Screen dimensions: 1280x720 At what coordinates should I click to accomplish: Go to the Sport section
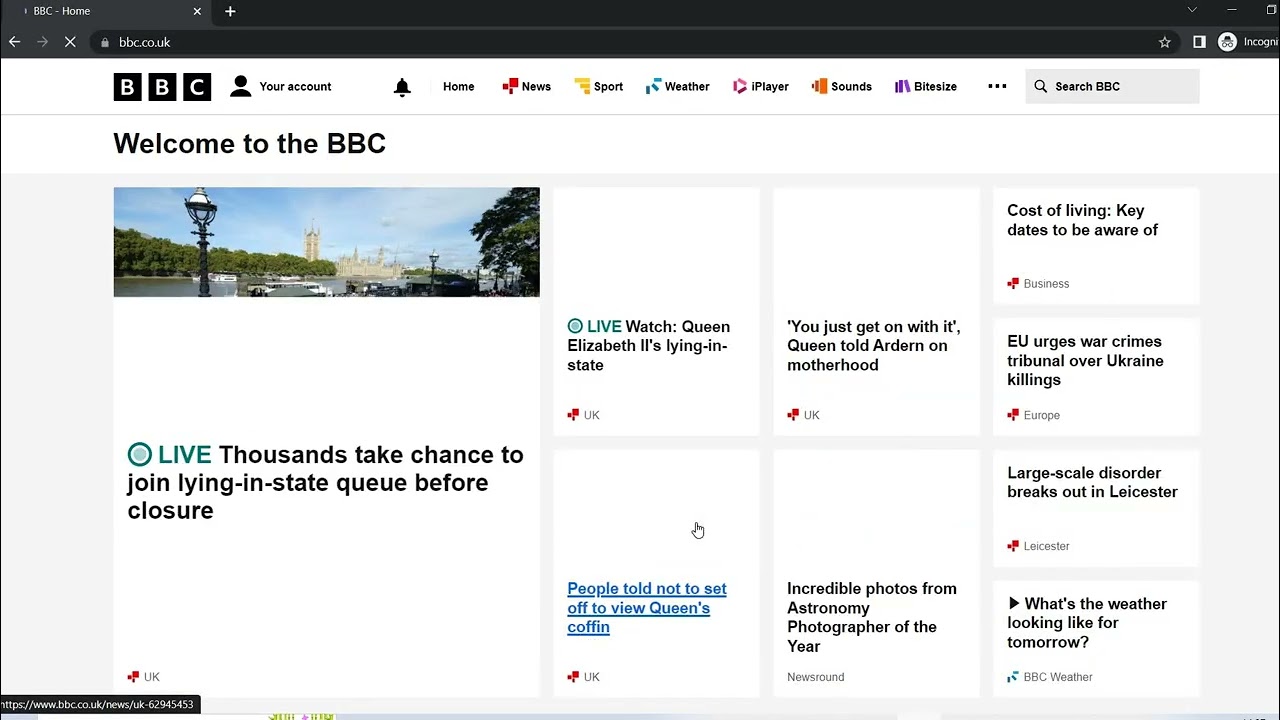(x=599, y=87)
